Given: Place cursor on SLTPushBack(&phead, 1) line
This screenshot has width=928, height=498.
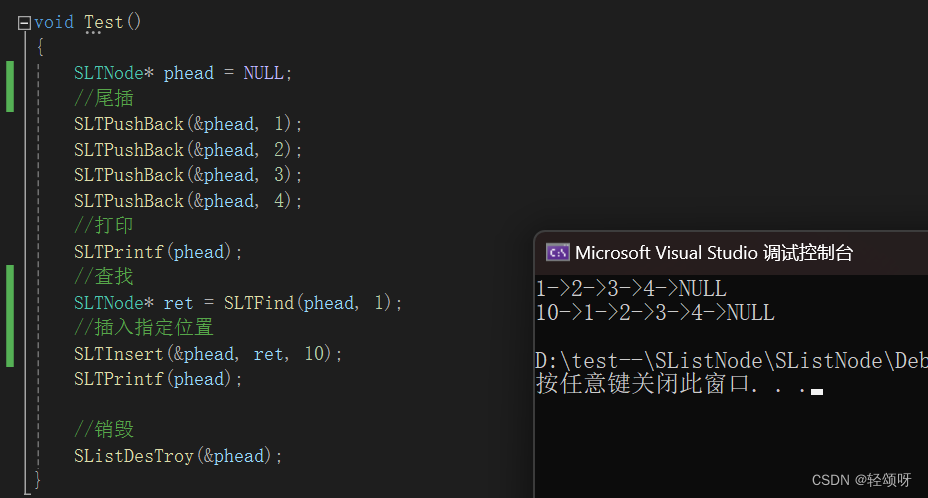Looking at the screenshot, I should click(x=188, y=124).
